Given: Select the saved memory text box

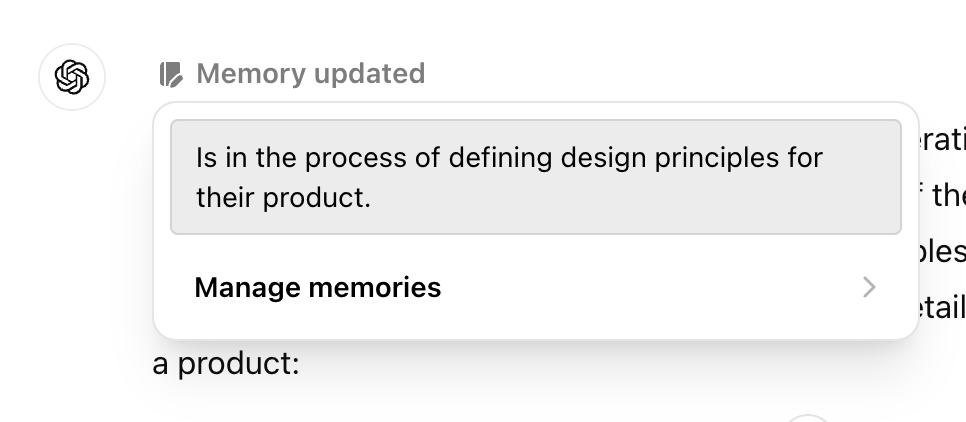Looking at the screenshot, I should [535, 177].
